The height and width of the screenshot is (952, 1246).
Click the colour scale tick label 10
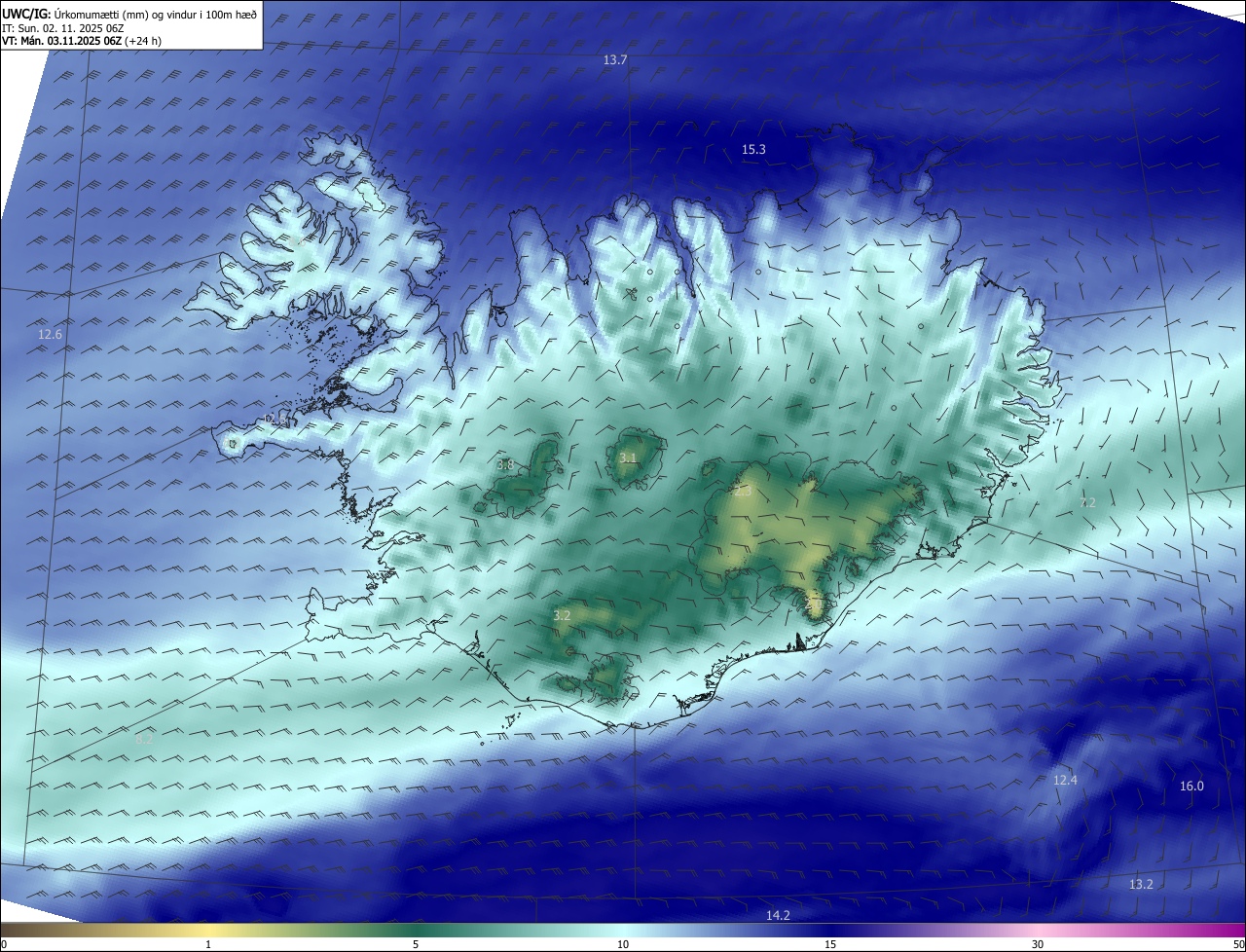[623, 944]
